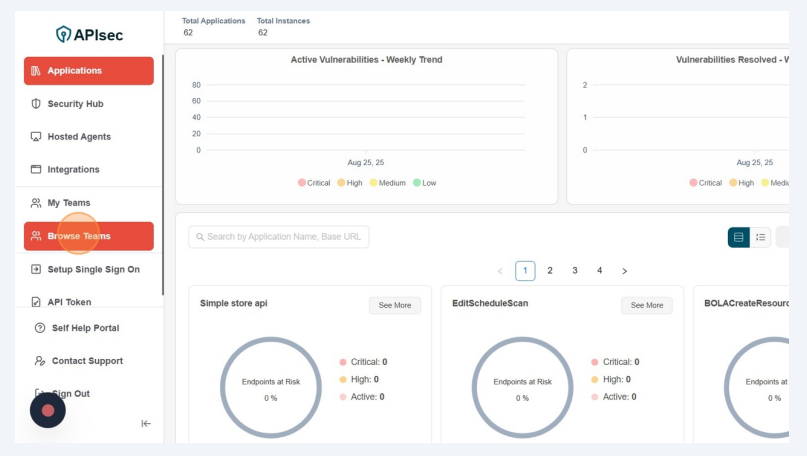Jump to page 3 of applications
Image resolution: width=807 pixels, height=456 pixels.
pos(575,271)
